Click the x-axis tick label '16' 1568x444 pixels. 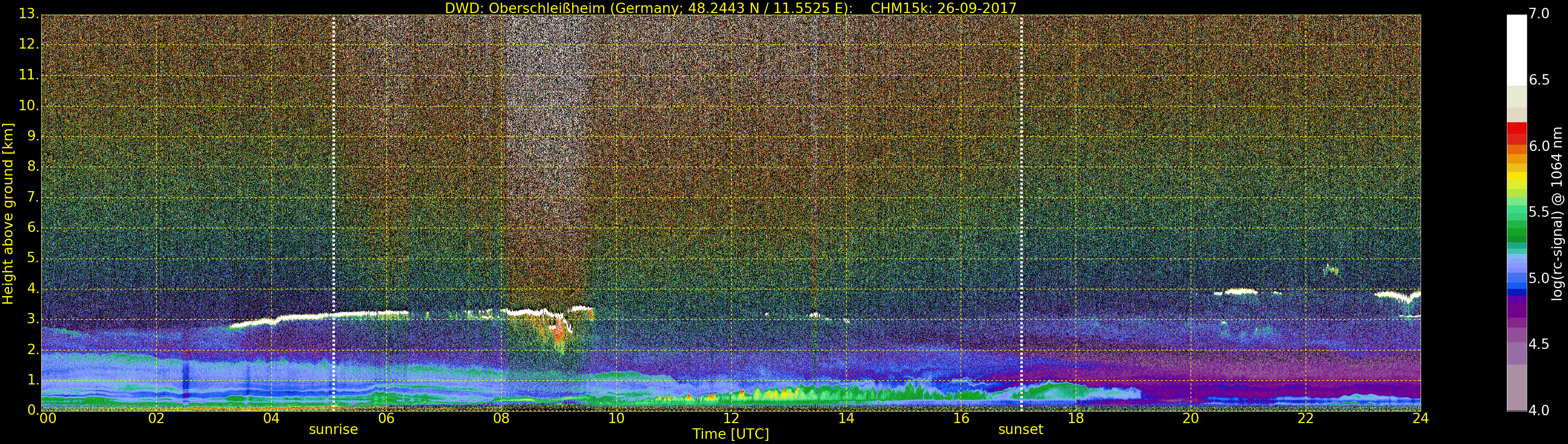[x=961, y=418]
